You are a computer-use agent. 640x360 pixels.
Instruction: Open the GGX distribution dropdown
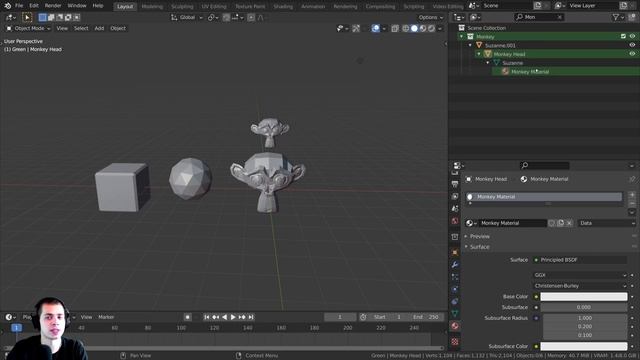point(580,275)
